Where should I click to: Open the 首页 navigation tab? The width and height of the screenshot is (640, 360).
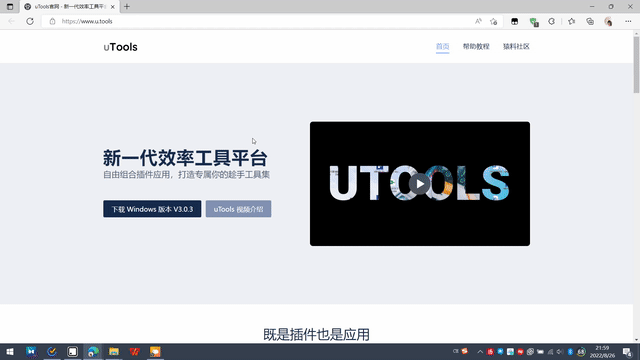(442, 47)
